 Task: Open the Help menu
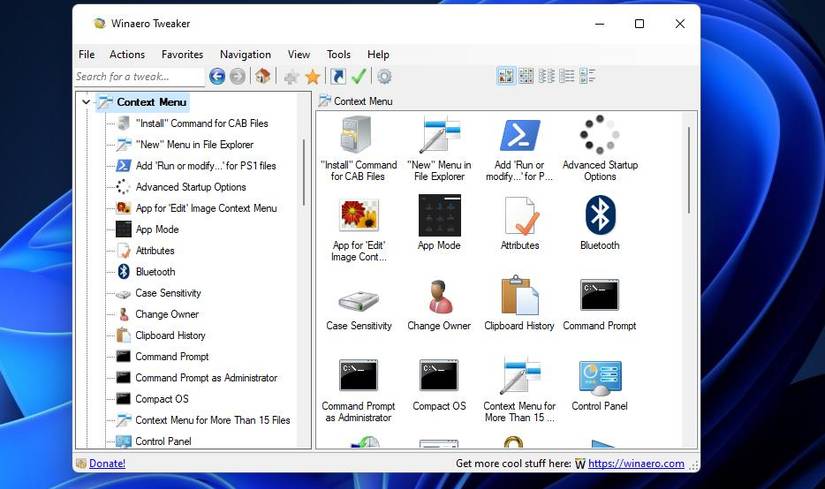point(378,54)
